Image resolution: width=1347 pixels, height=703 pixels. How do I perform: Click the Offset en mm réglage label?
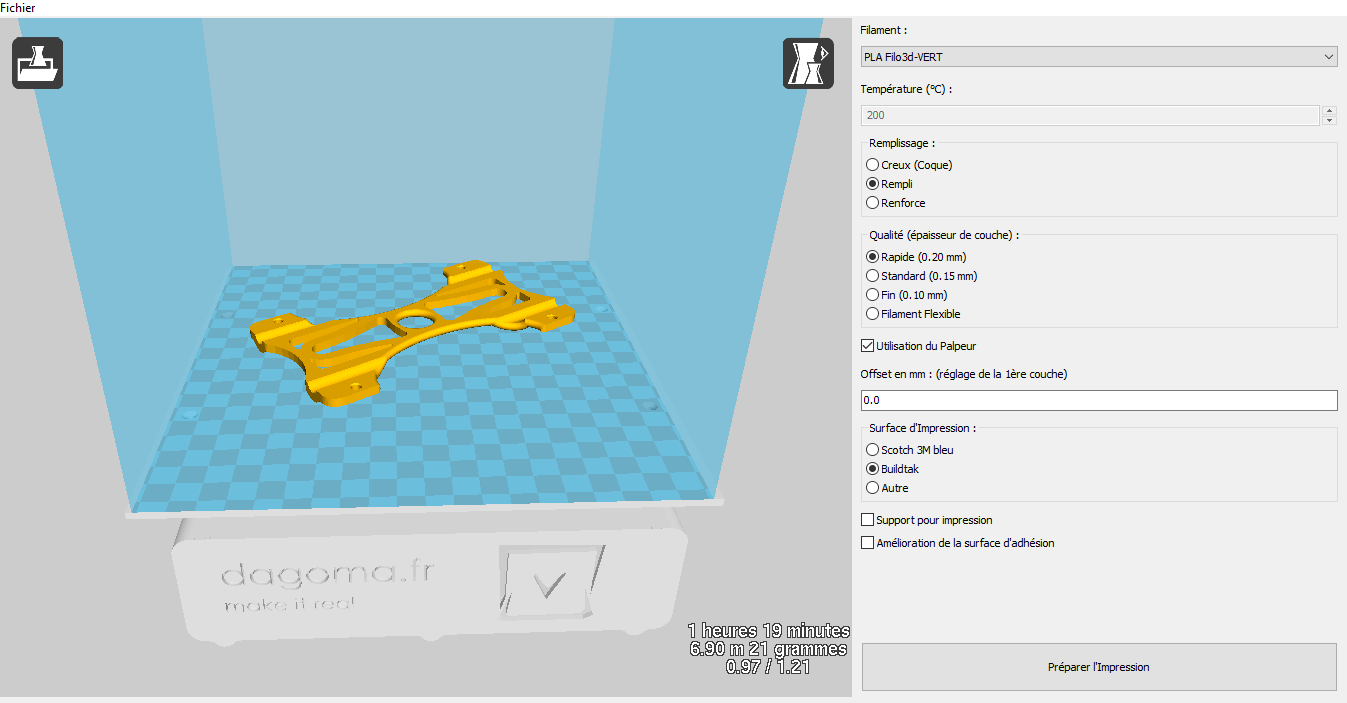[x=964, y=374]
